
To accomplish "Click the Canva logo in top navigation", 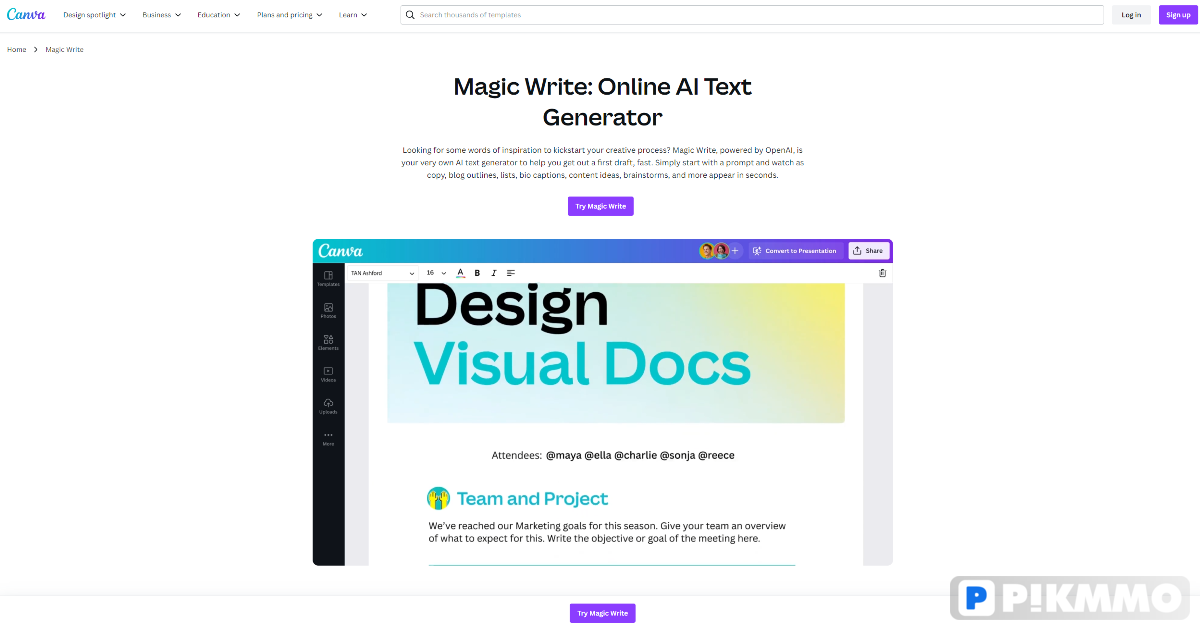I will click(x=26, y=15).
